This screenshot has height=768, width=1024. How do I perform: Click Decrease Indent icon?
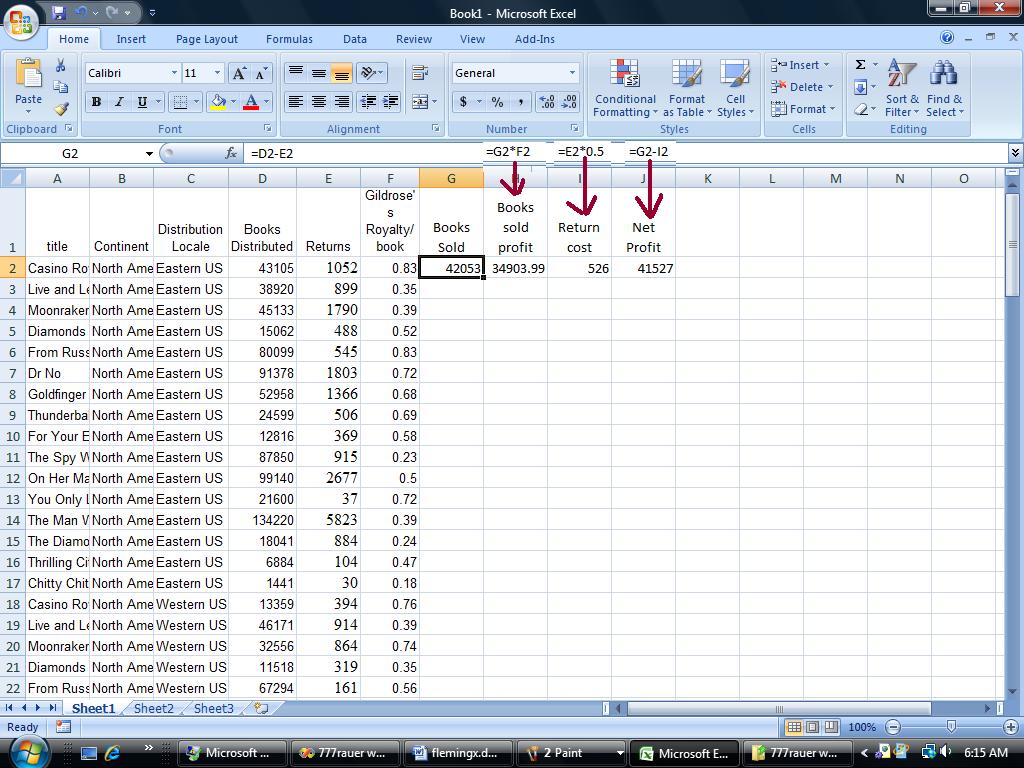pyautogui.click(x=368, y=102)
